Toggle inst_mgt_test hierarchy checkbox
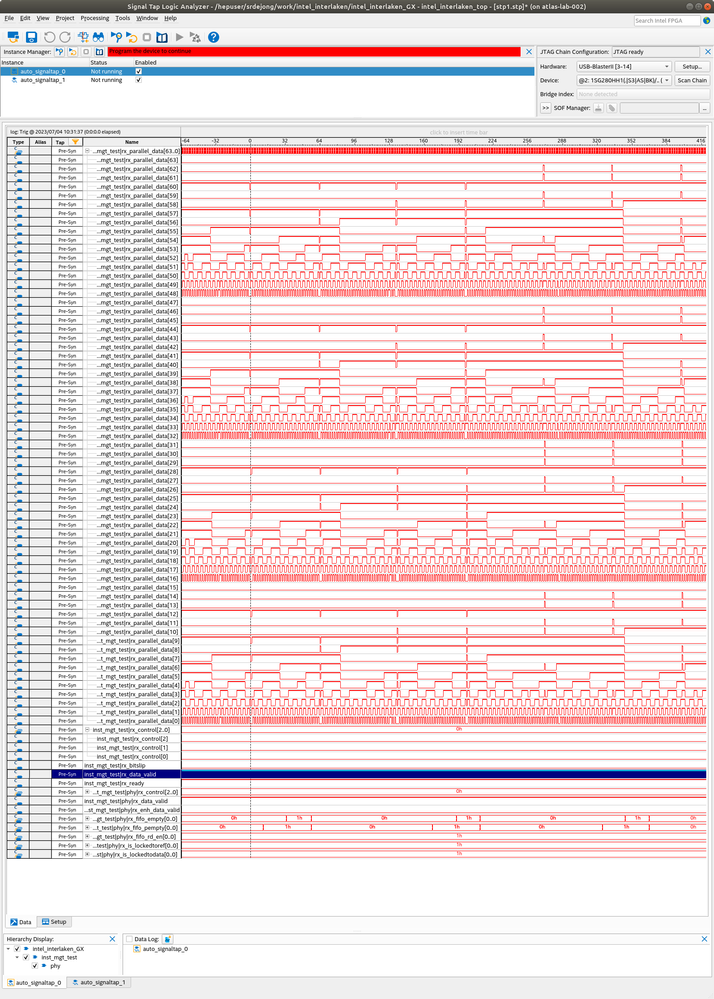This screenshot has height=999, width=714. coord(26,957)
